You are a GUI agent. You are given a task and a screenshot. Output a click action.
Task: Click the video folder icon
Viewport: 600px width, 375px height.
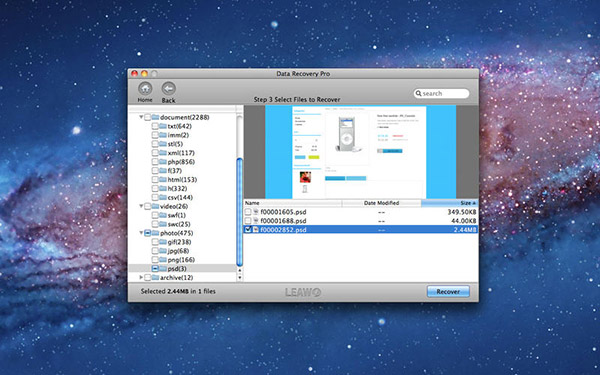click(x=155, y=206)
